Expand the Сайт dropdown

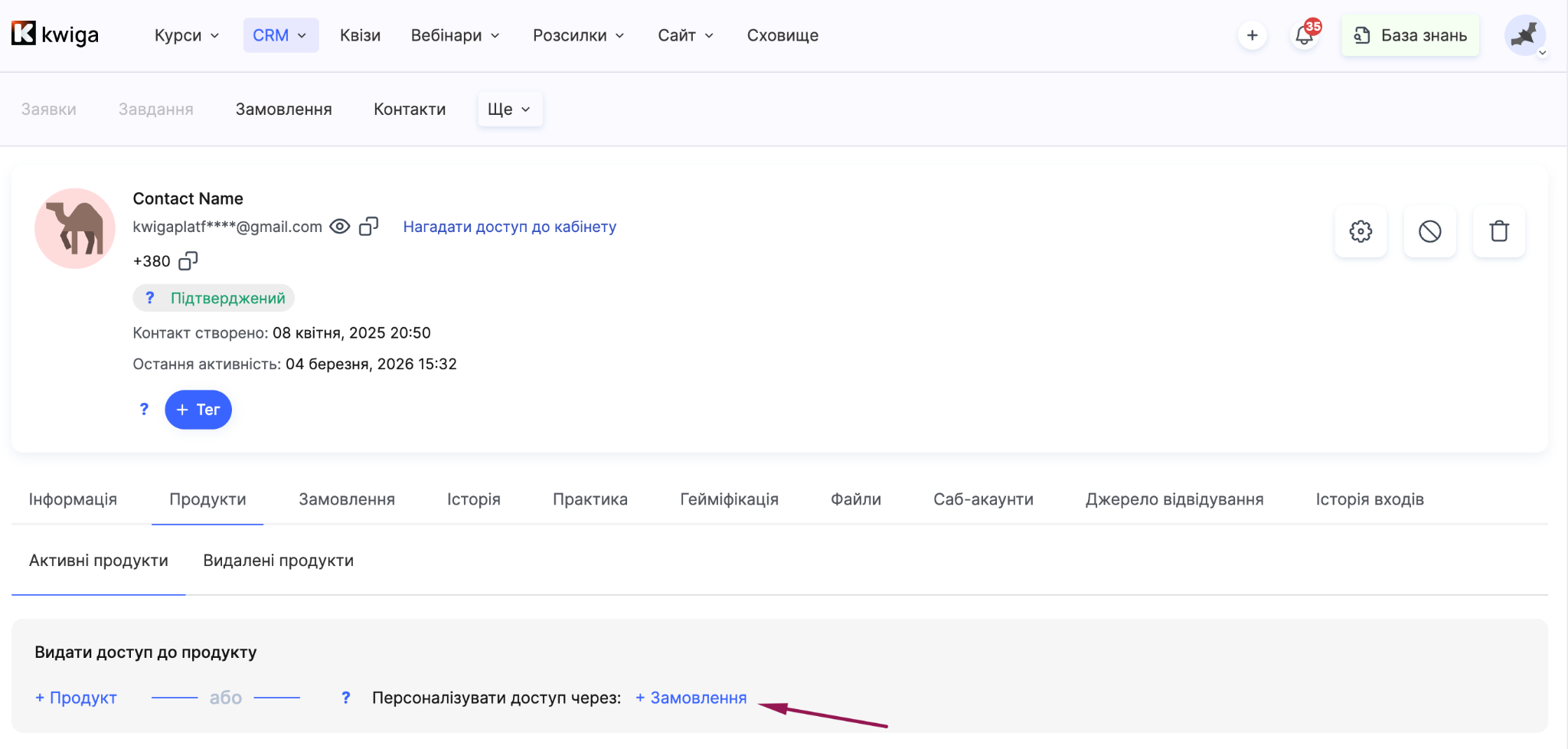[686, 35]
